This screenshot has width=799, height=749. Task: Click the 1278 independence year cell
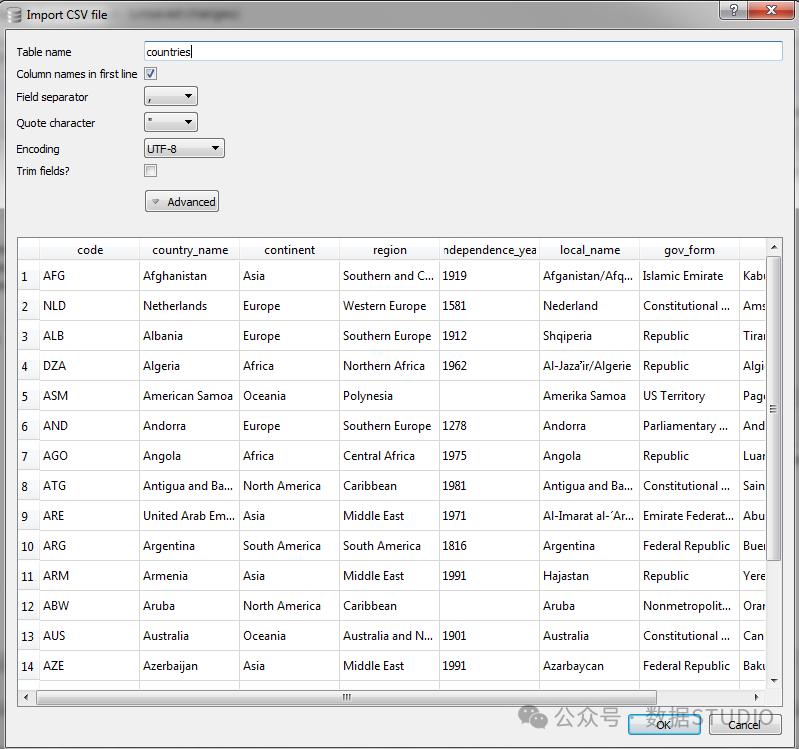tap(489, 426)
